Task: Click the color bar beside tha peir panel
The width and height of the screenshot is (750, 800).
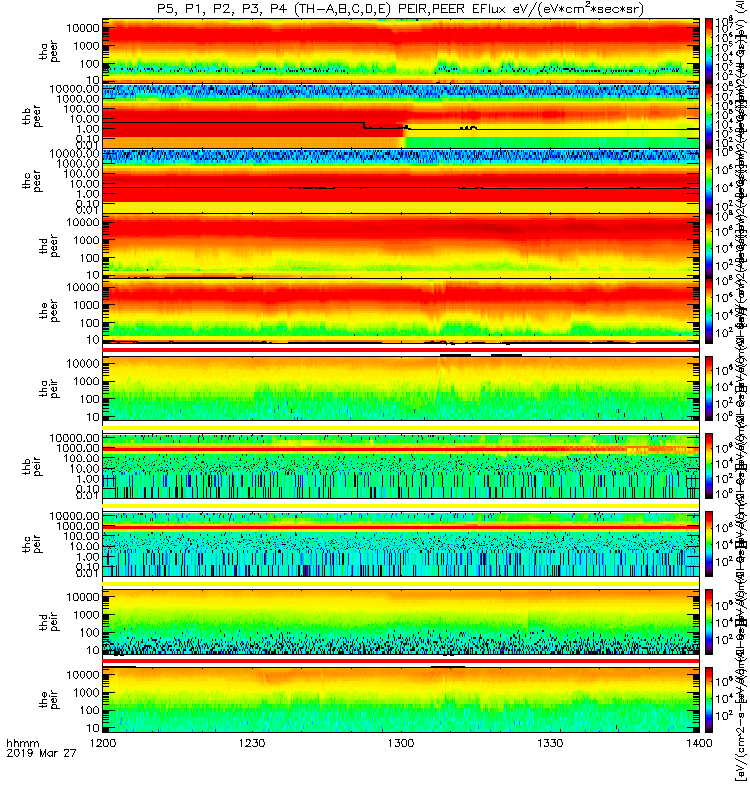Action: (709, 388)
